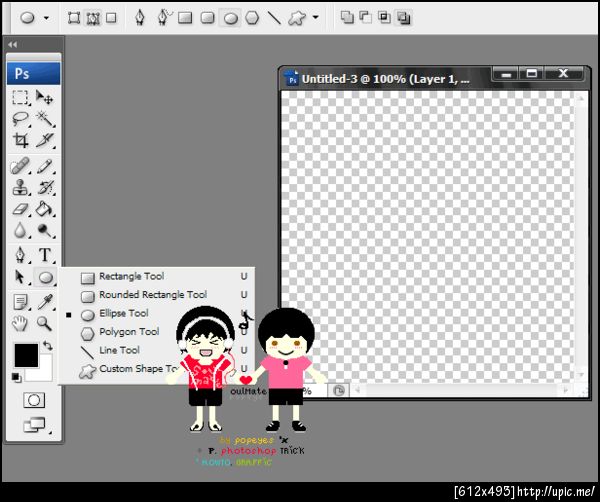Click the Ellipse shape tool in toolbox
The width and height of the screenshot is (600, 502).
tap(45, 277)
